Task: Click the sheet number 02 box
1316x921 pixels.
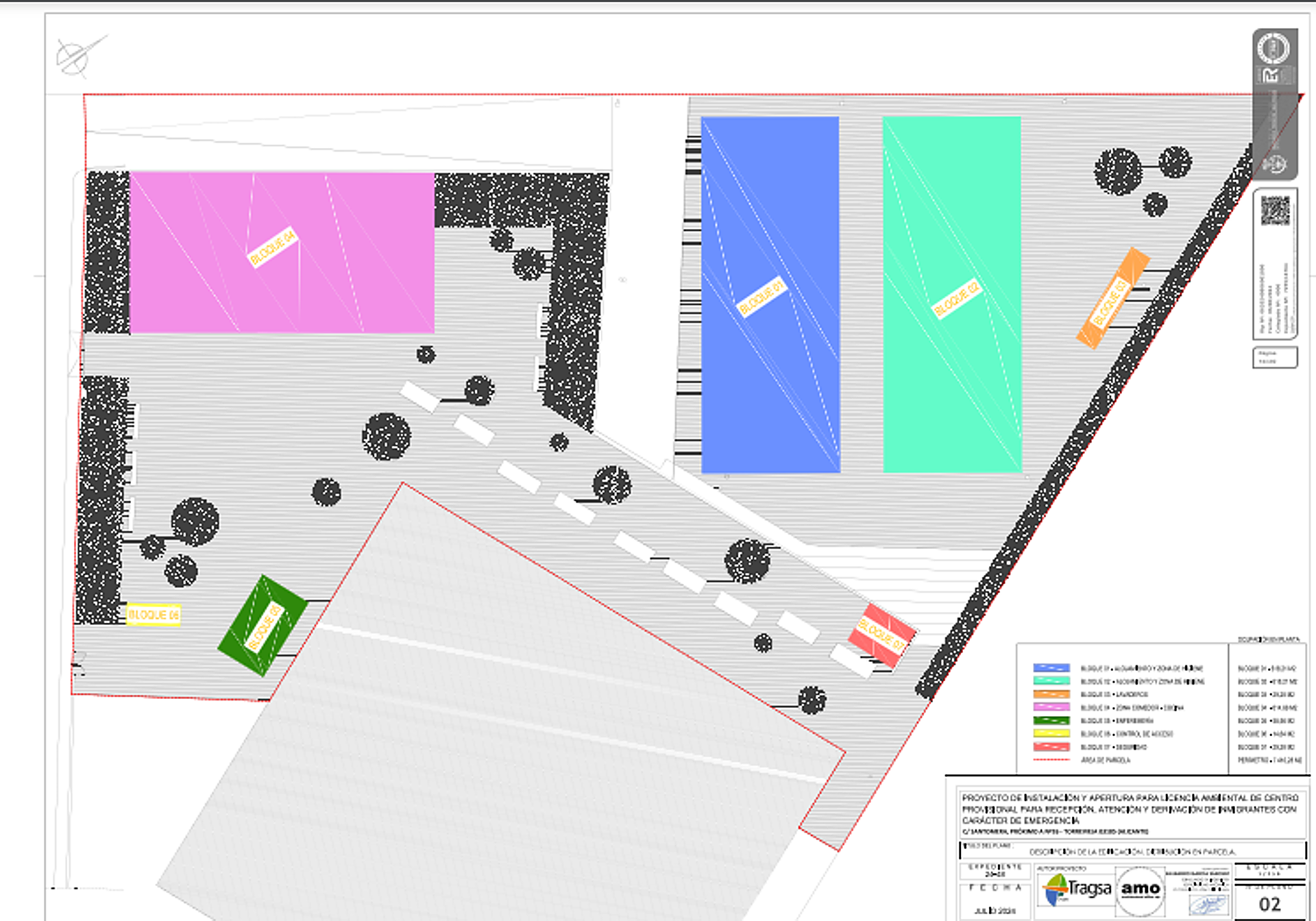Action: pos(1269,904)
